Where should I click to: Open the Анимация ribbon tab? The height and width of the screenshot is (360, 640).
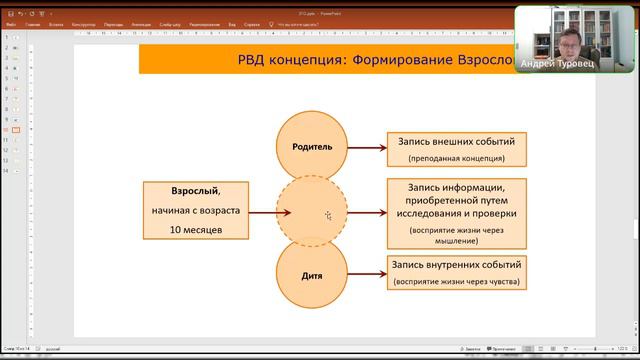point(141,24)
